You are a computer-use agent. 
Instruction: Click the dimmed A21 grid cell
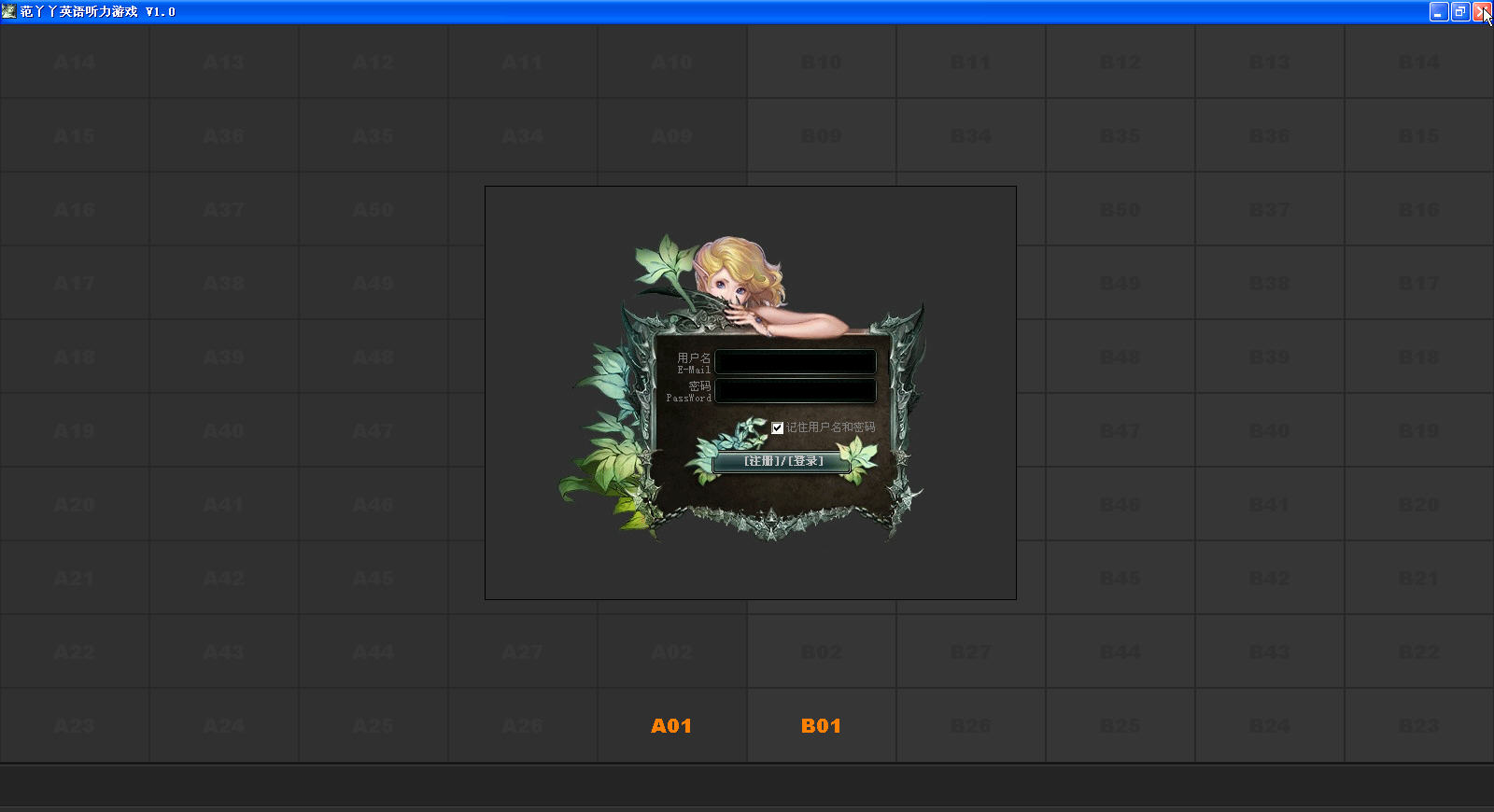tap(75, 578)
